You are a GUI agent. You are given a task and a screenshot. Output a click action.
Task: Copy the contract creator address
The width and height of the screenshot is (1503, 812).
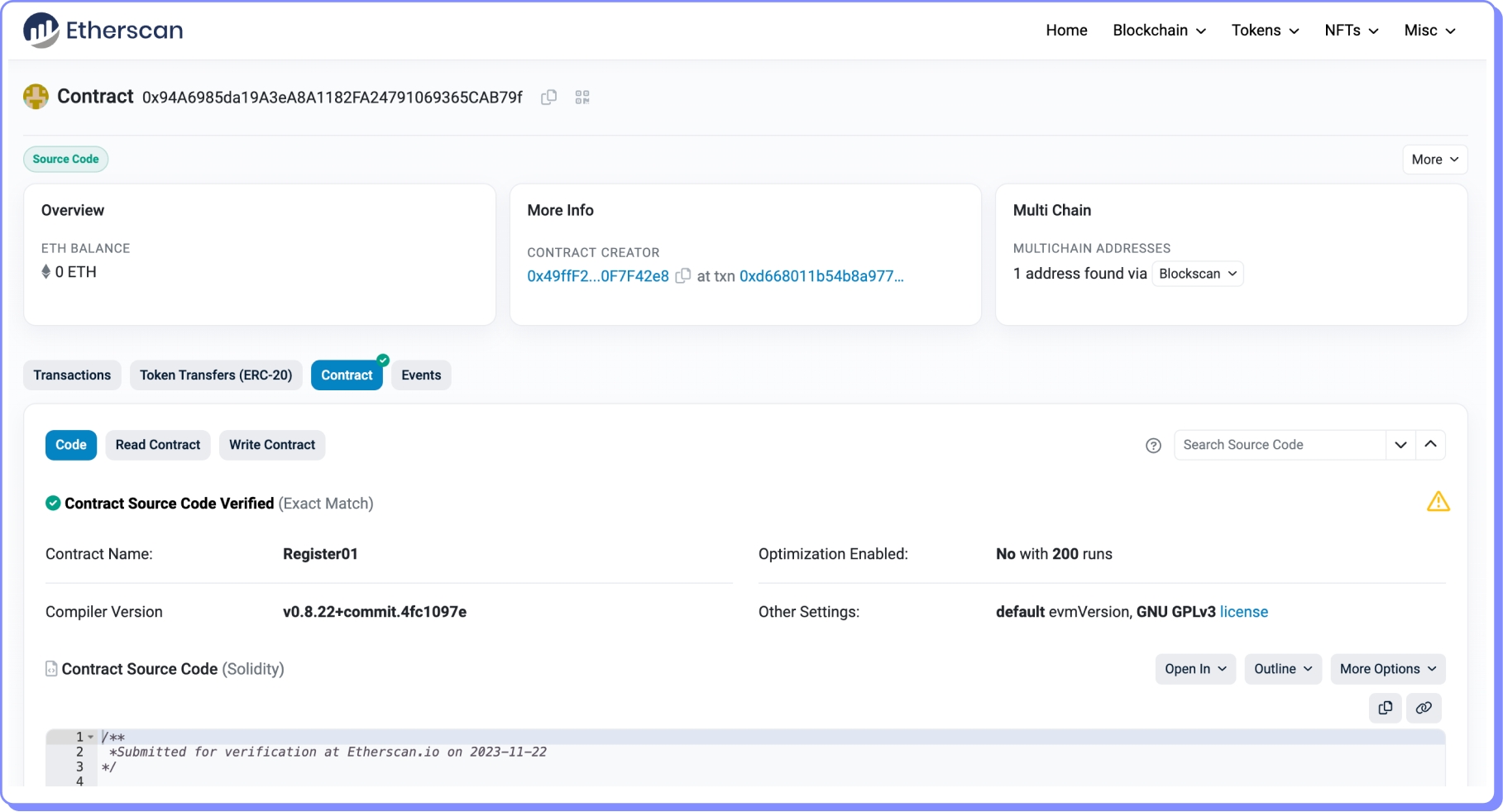click(683, 276)
